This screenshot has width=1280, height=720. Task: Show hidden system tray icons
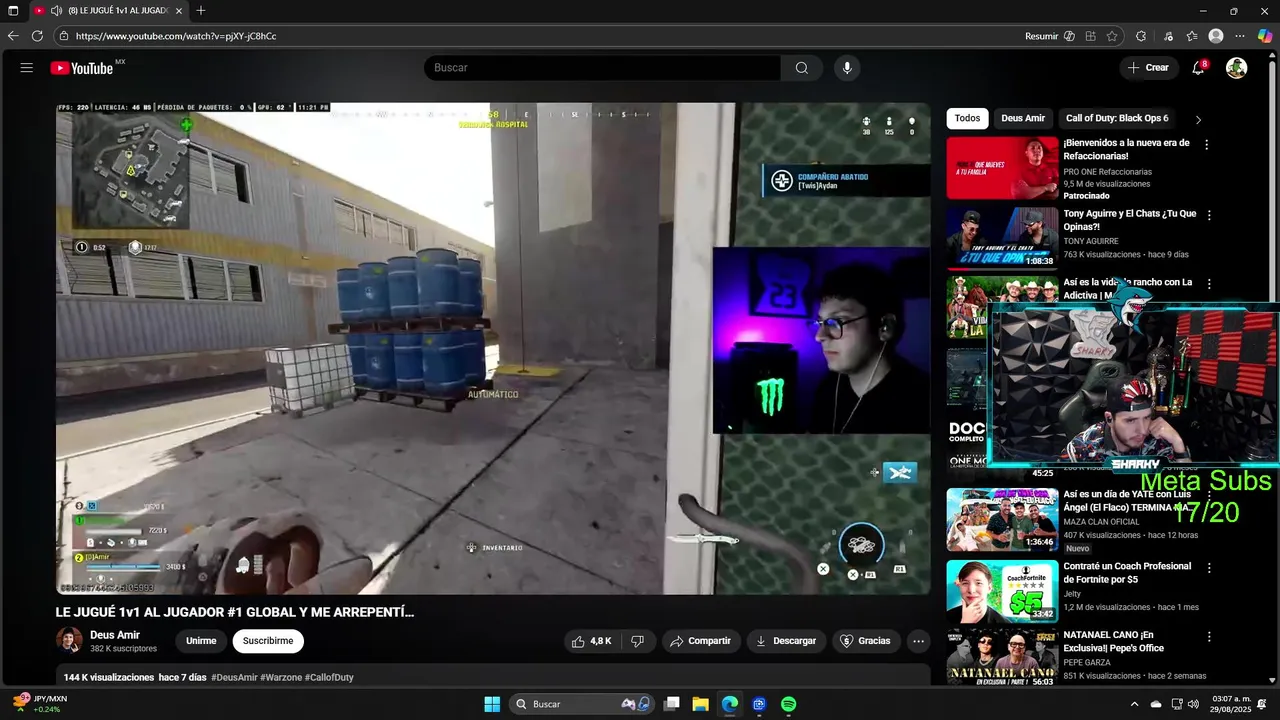pos(1134,704)
